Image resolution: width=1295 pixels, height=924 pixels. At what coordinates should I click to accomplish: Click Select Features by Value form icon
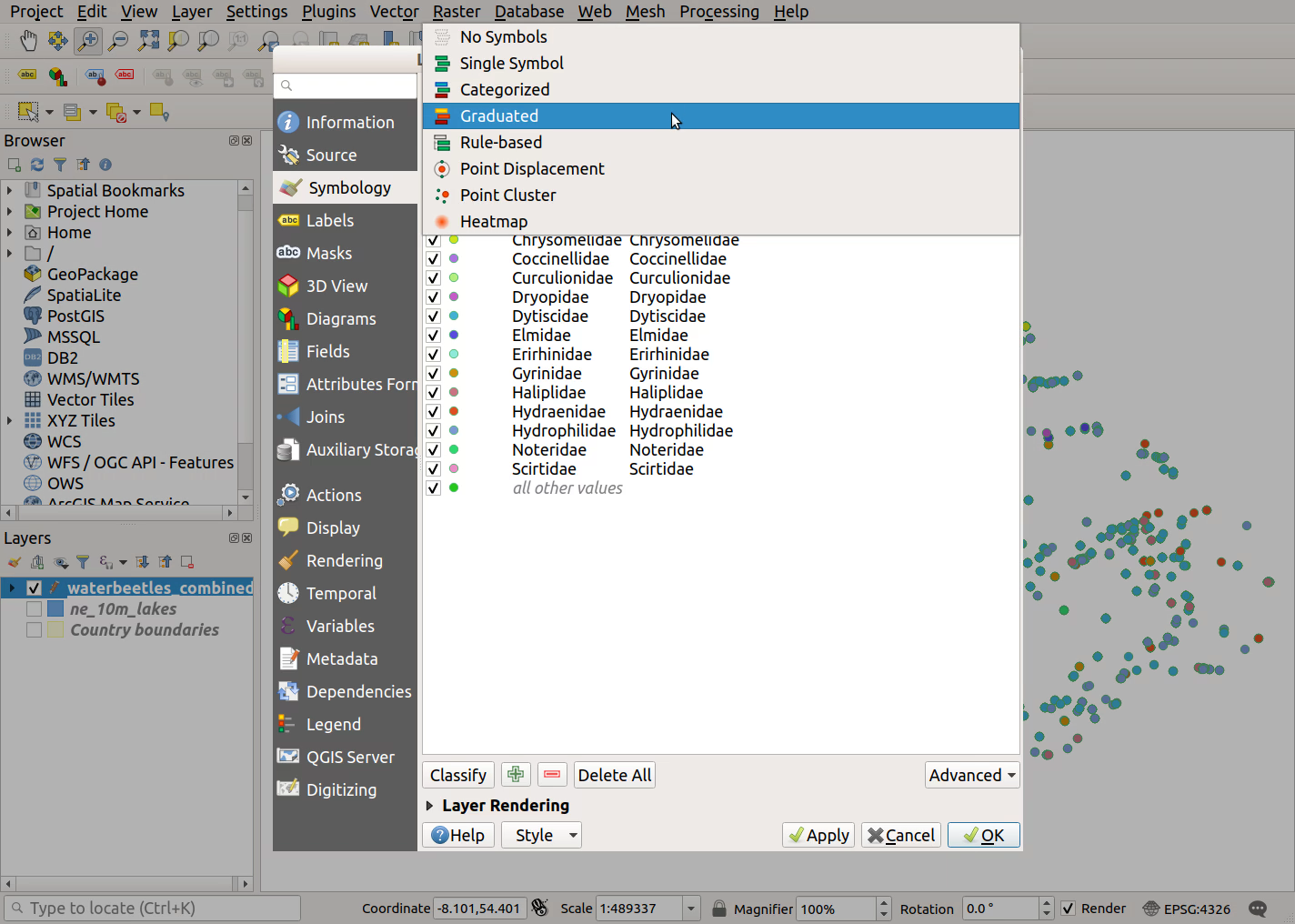[72, 112]
